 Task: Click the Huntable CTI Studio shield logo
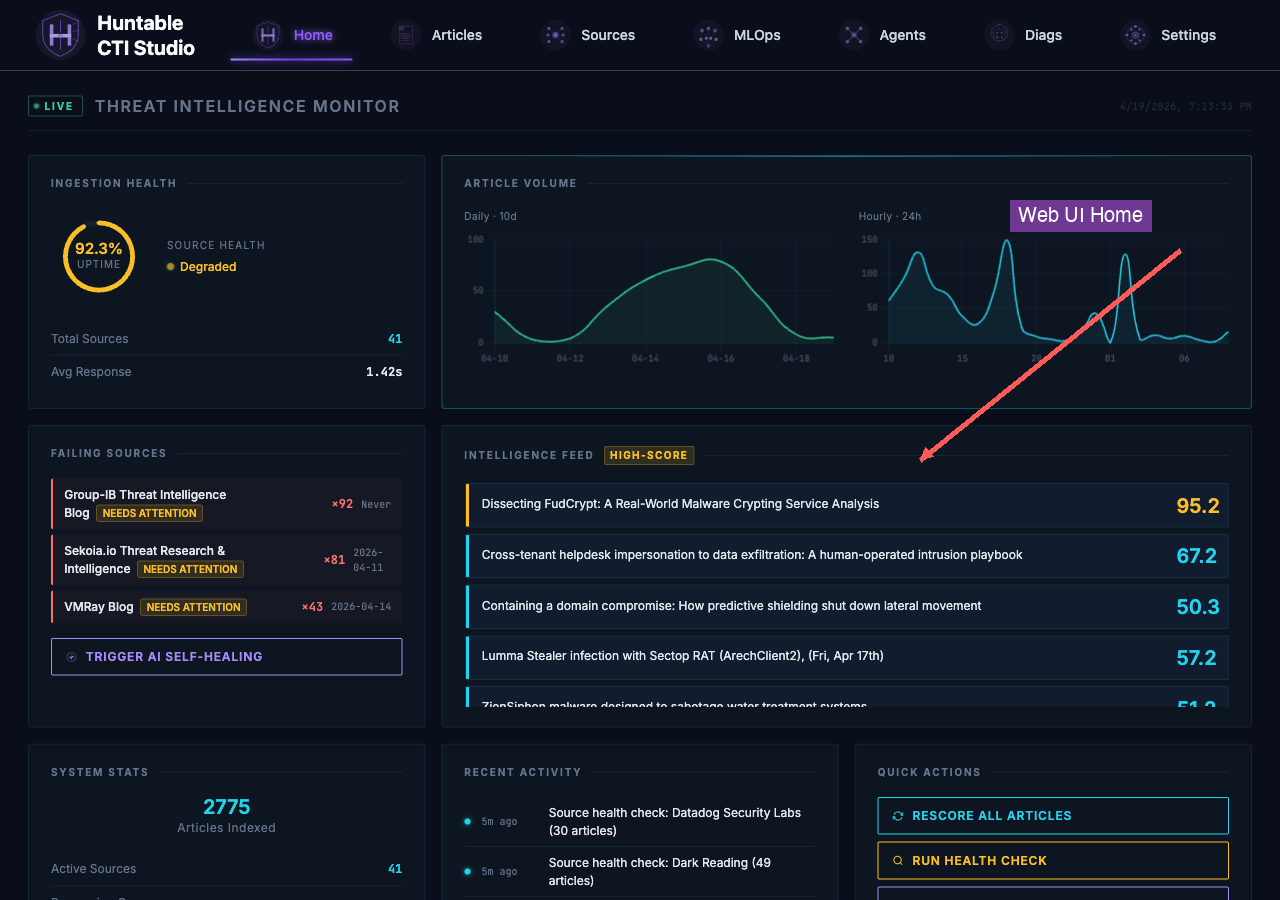(60, 35)
